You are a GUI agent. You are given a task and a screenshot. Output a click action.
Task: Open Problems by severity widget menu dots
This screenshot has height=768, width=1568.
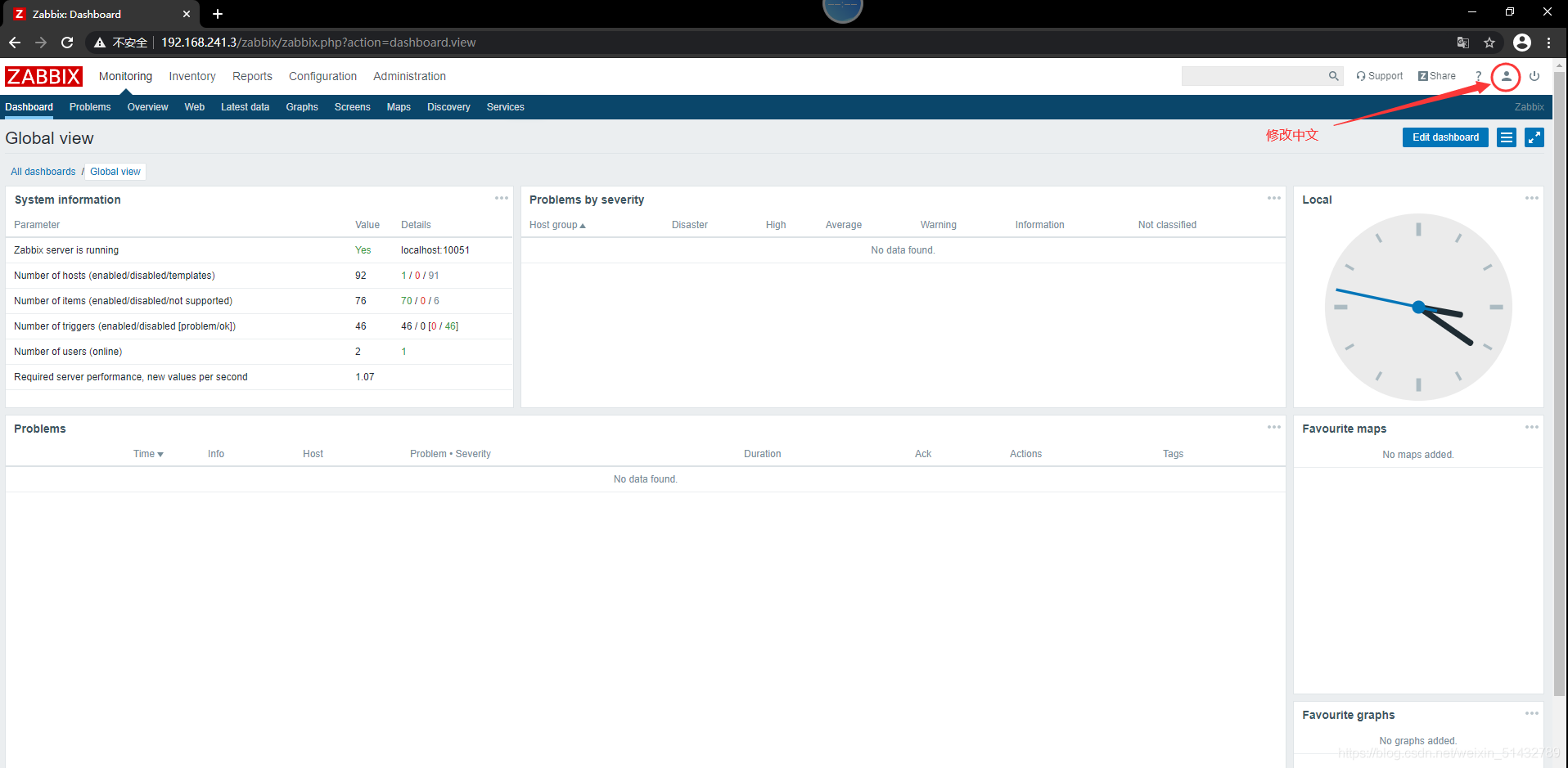(x=1274, y=198)
